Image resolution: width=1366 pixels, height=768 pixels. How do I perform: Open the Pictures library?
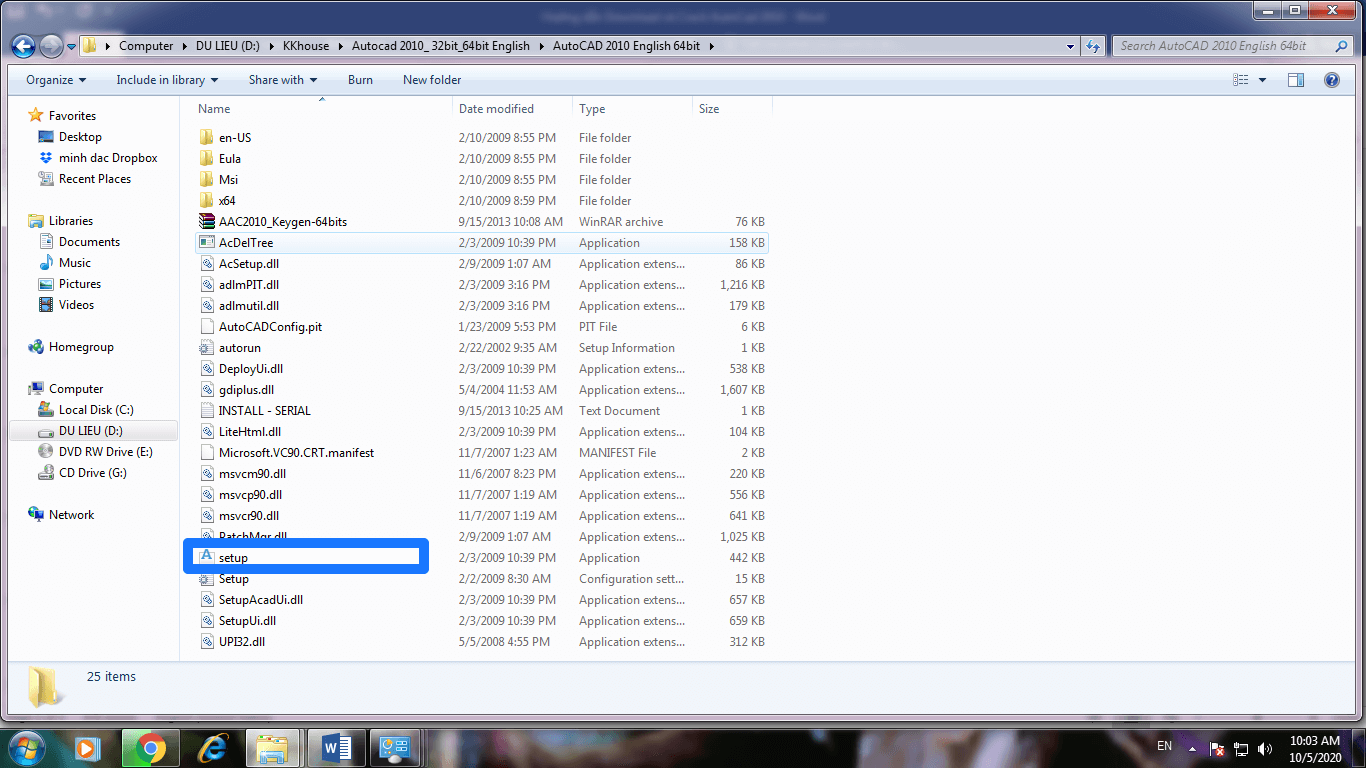pos(80,284)
